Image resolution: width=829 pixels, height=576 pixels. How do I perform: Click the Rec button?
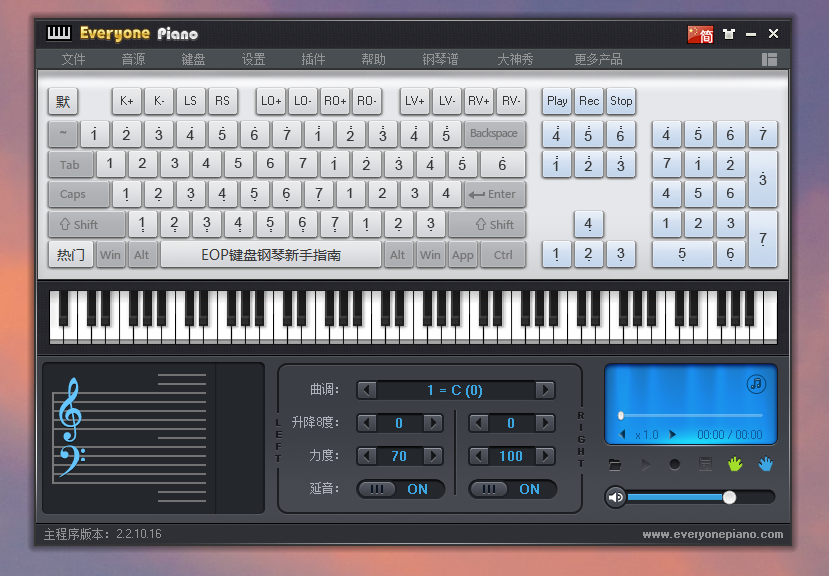click(589, 101)
